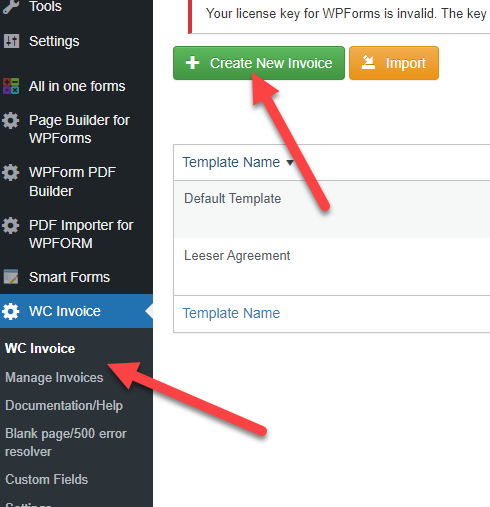The width and height of the screenshot is (490, 507).
Task: Open All in one forms menu
Action: point(76,86)
